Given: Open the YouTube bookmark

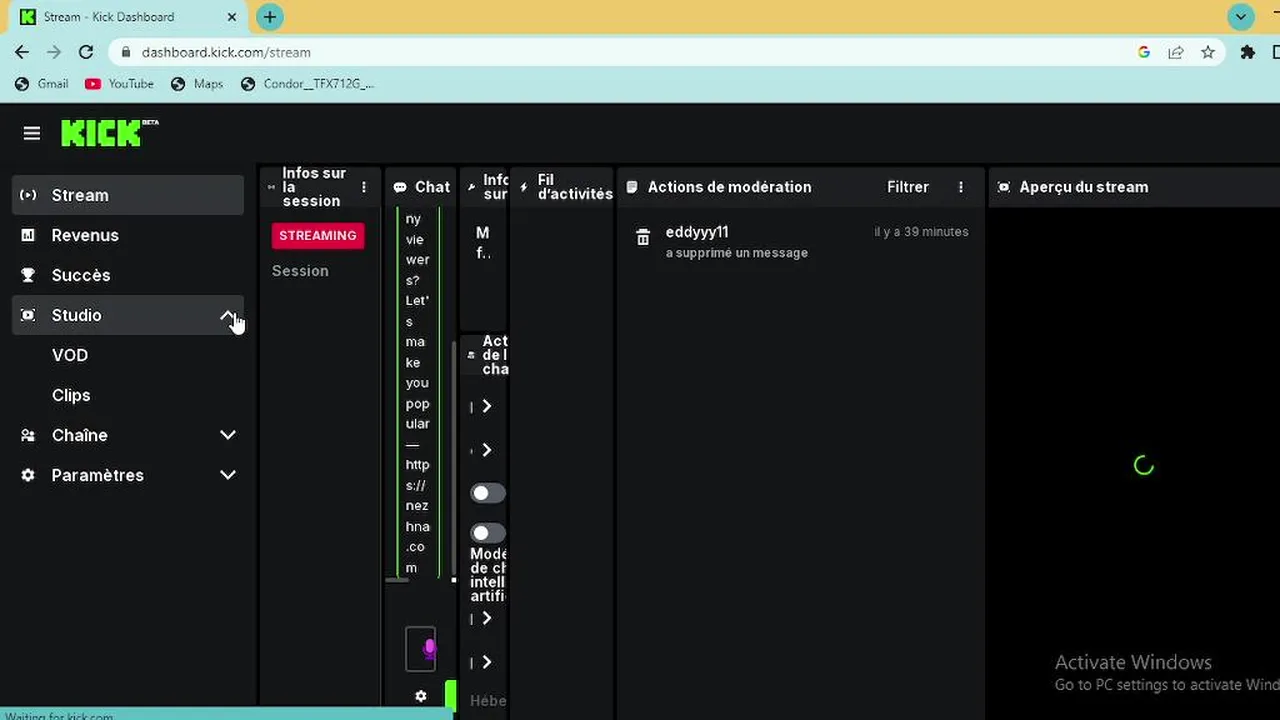Looking at the screenshot, I should tap(119, 84).
